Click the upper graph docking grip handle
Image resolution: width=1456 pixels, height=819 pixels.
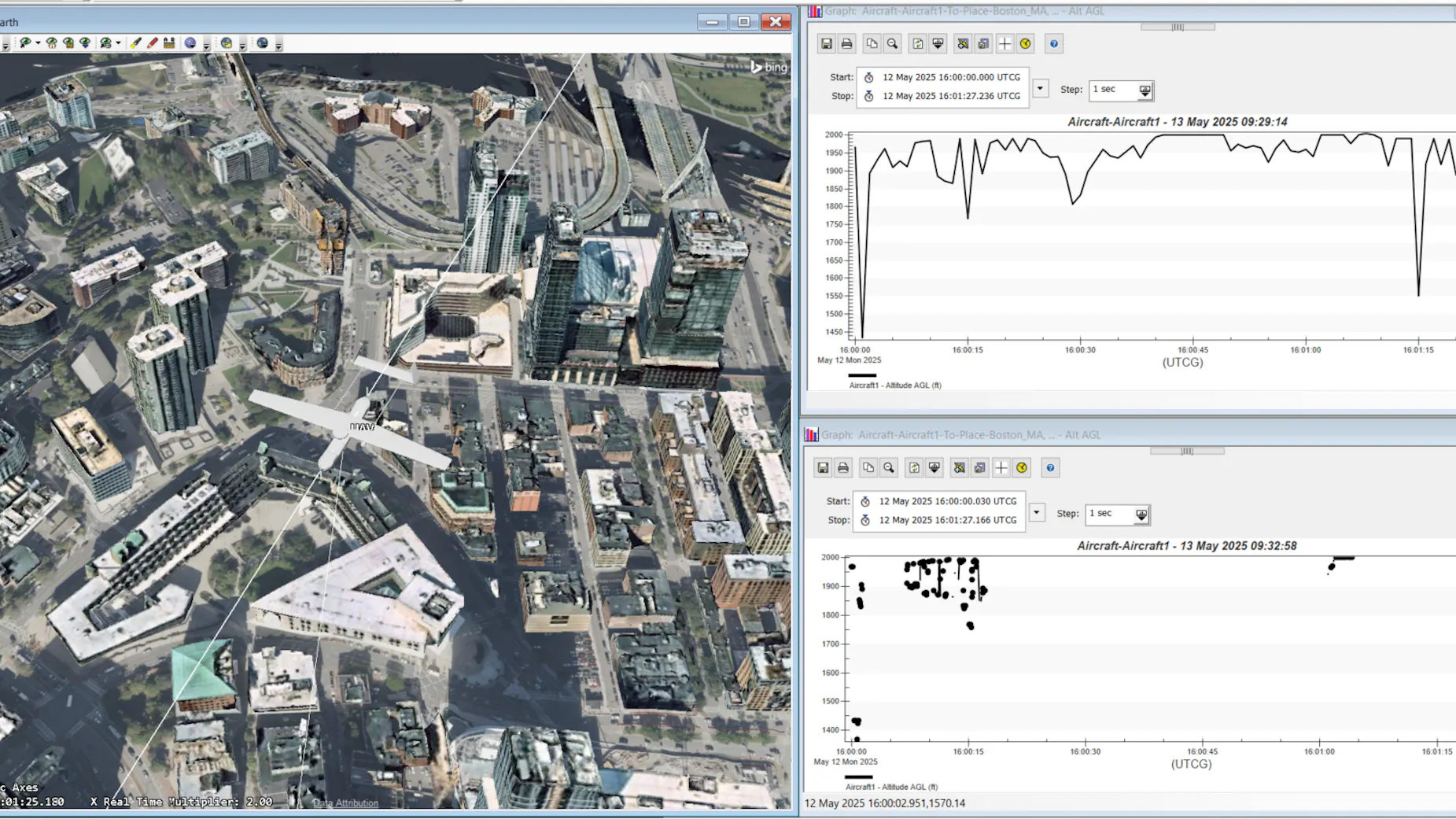[1178, 27]
